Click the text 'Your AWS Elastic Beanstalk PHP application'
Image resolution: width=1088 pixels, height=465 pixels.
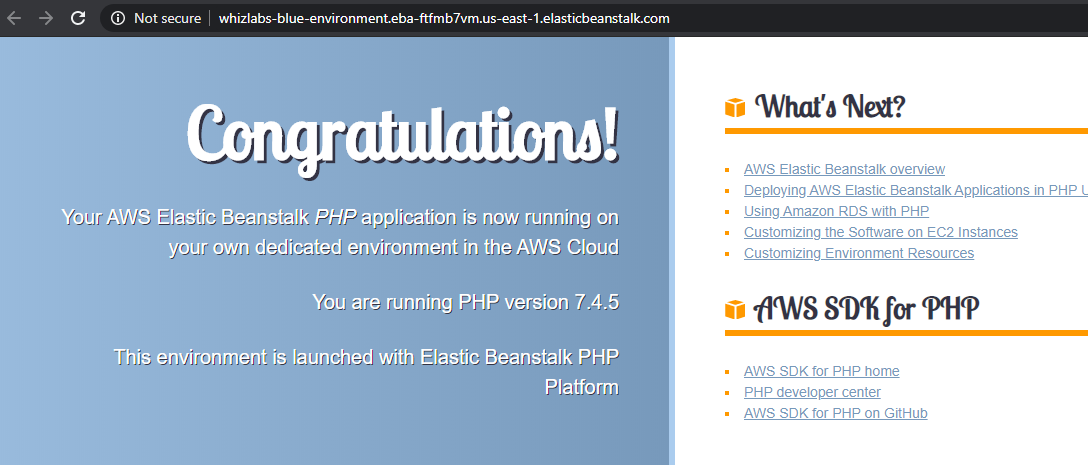click(x=261, y=217)
